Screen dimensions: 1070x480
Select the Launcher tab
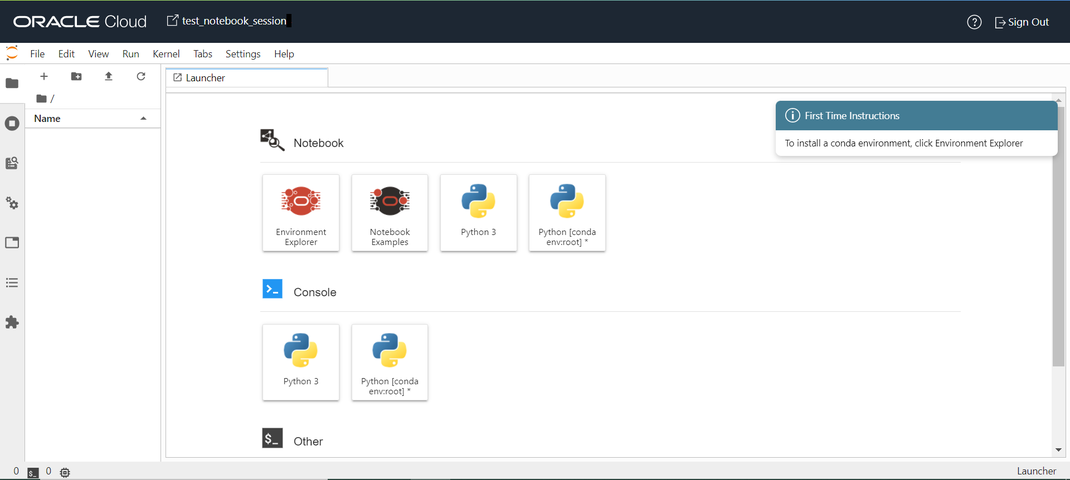click(246, 78)
